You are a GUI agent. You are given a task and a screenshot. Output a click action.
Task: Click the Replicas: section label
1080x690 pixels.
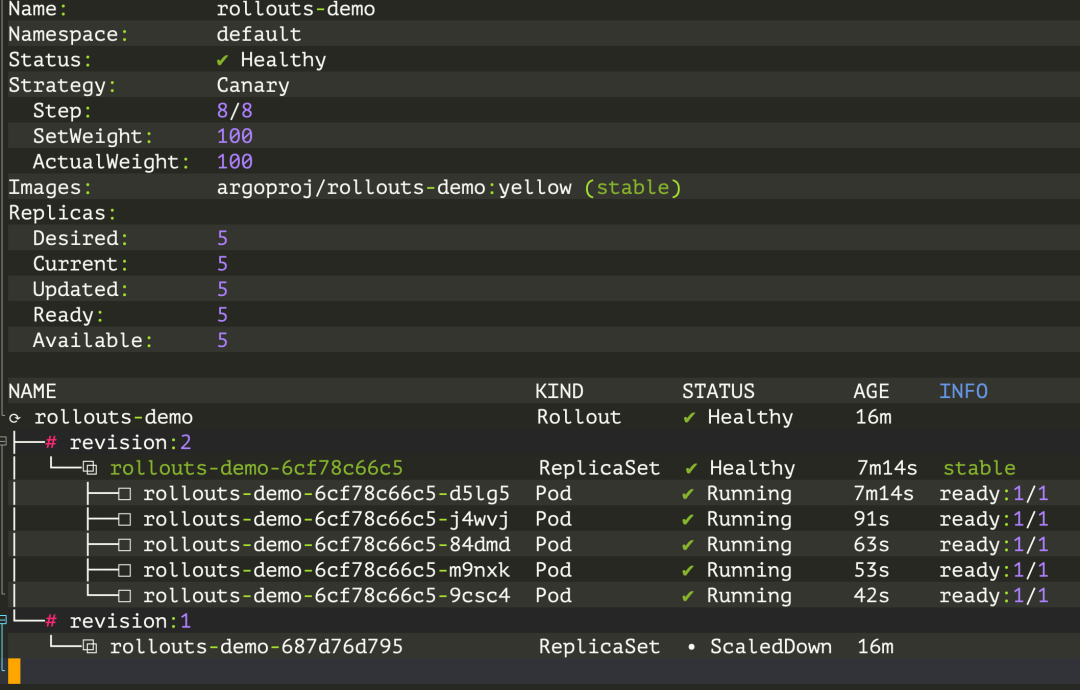pyautogui.click(x=62, y=213)
